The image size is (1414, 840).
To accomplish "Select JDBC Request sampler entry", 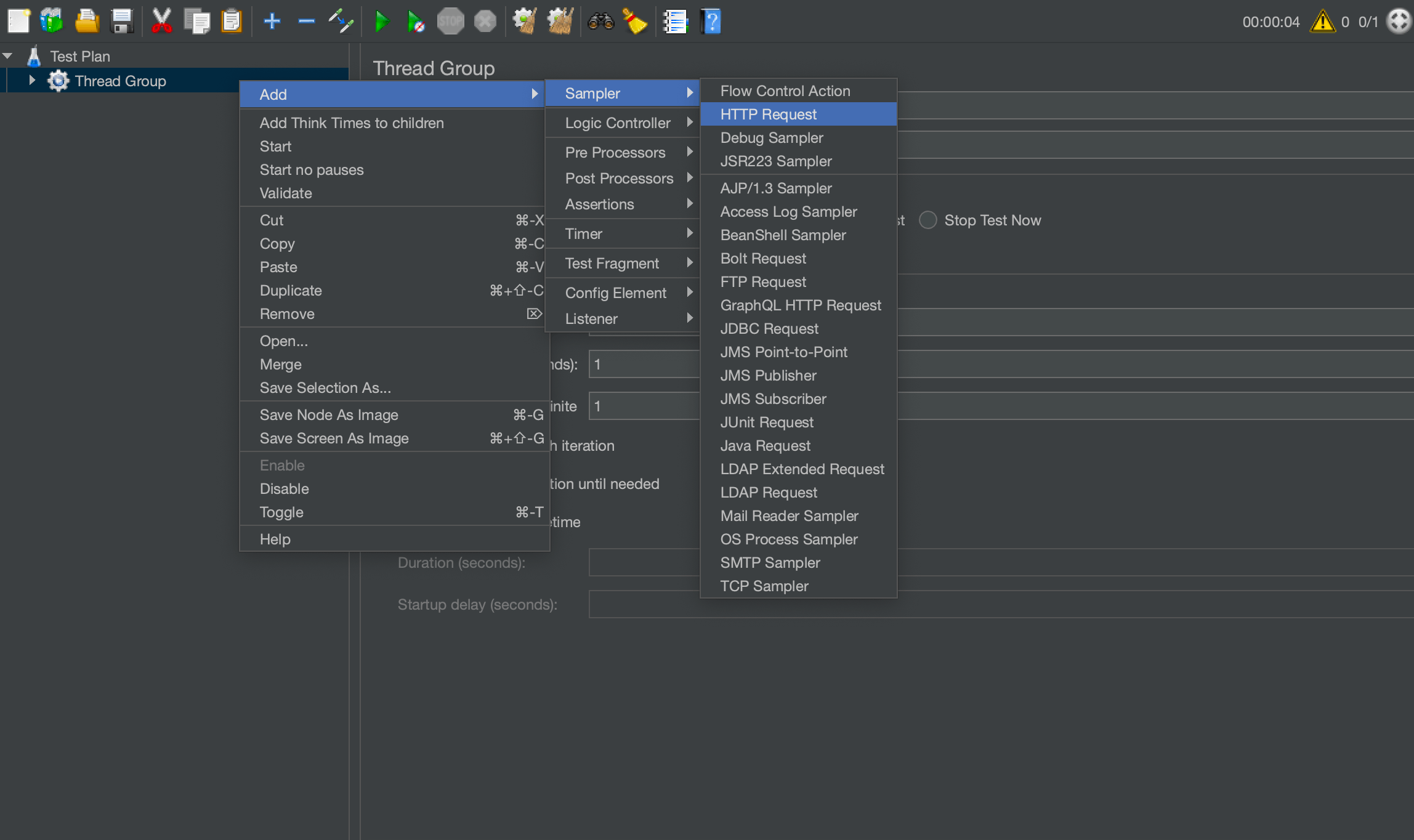I will 769,329.
